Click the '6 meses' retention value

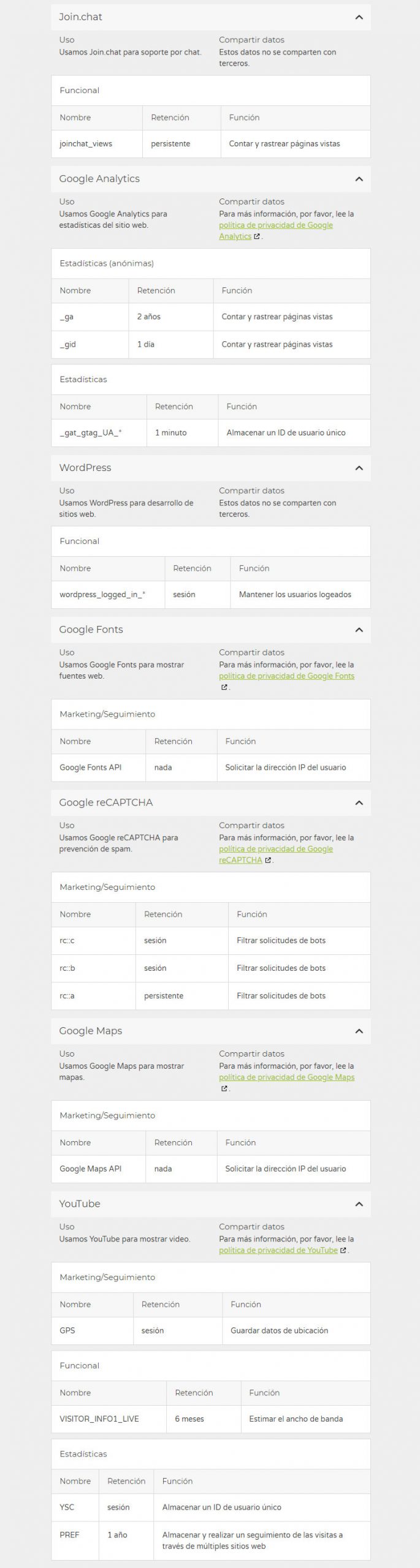pyautogui.click(x=189, y=1419)
